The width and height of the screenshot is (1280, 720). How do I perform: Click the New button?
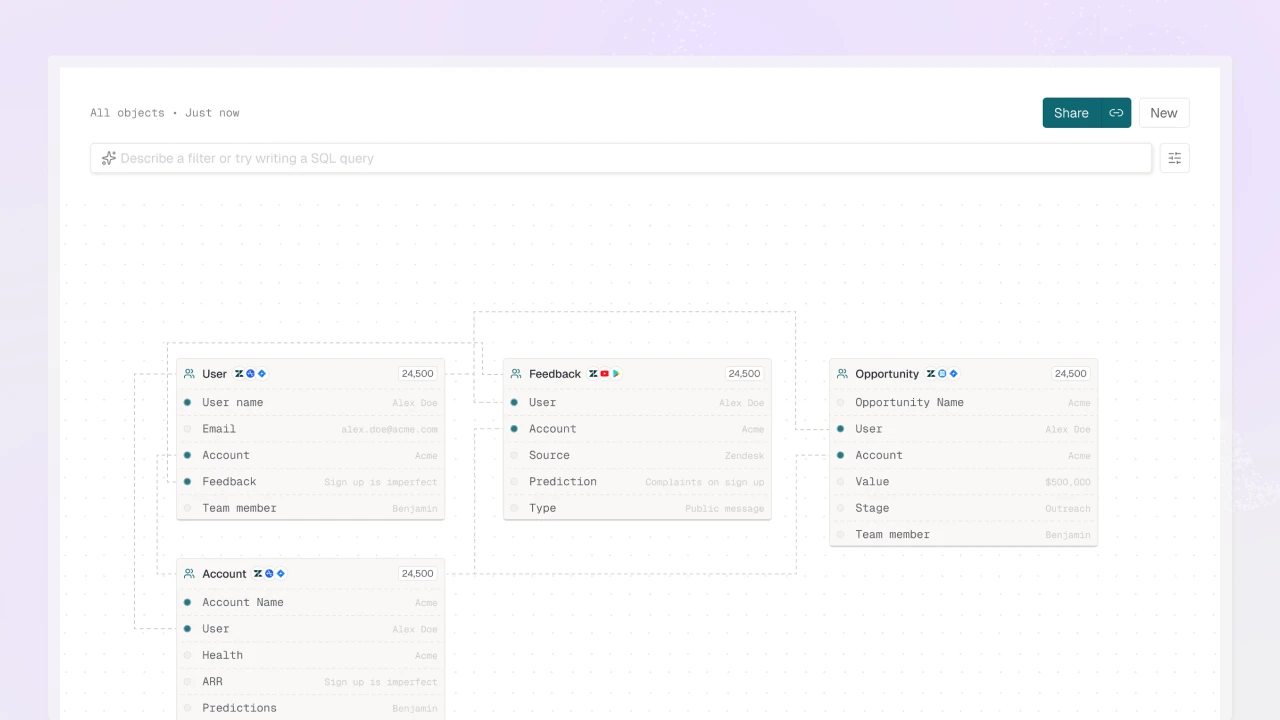pos(1164,113)
